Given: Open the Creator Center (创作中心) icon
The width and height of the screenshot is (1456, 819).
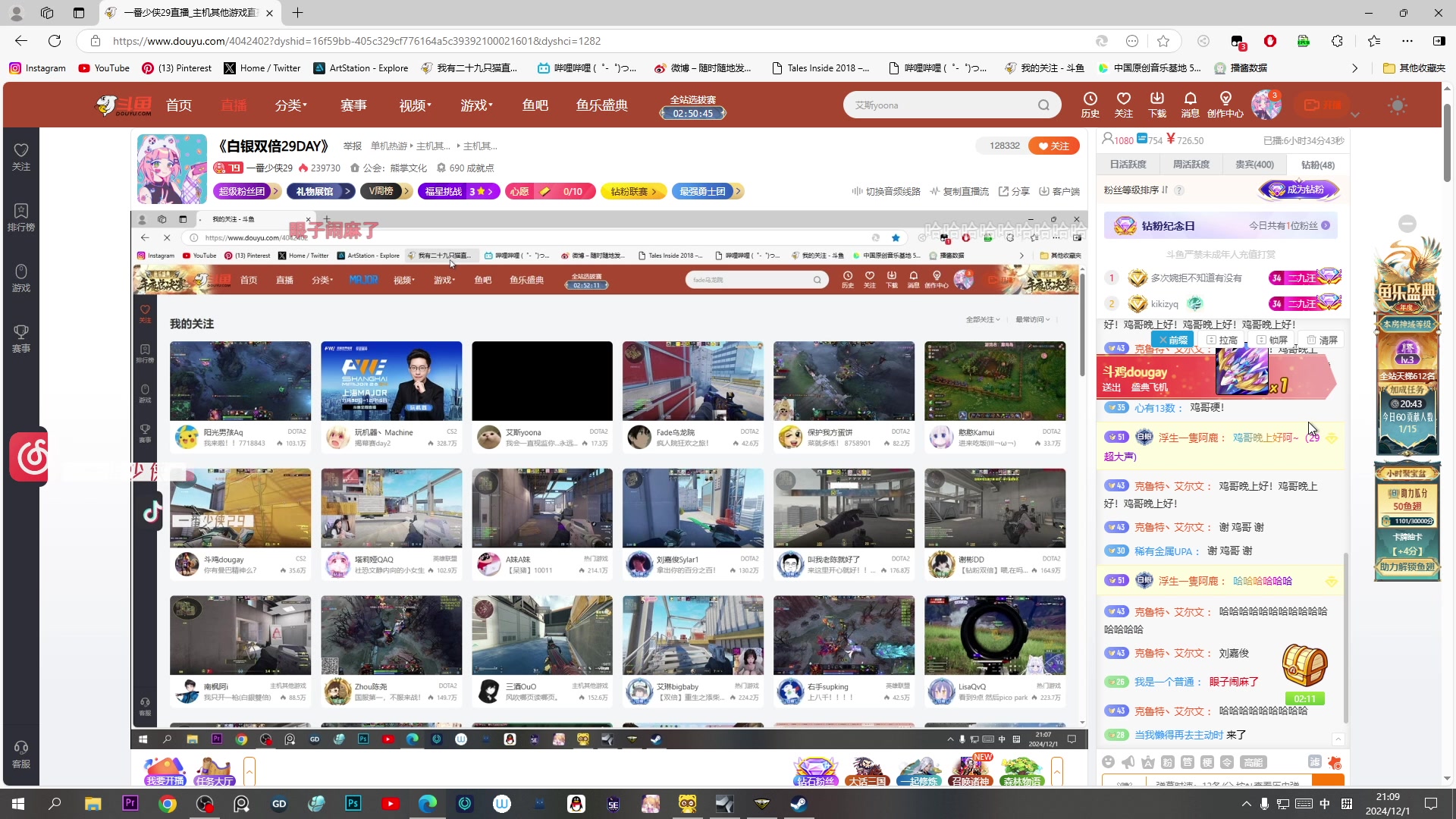Looking at the screenshot, I should (1225, 105).
